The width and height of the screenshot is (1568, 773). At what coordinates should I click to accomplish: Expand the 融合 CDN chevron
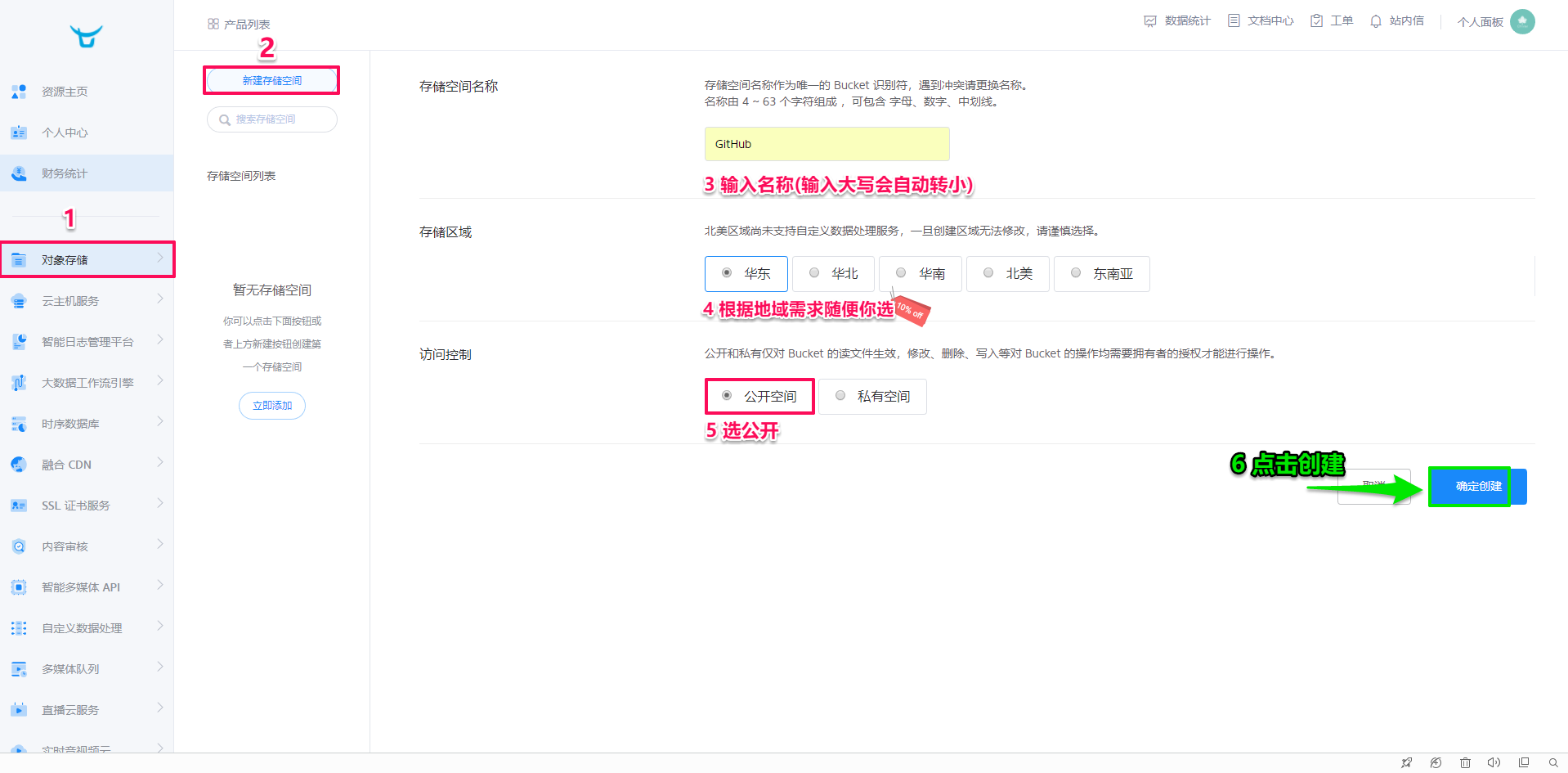(x=160, y=463)
